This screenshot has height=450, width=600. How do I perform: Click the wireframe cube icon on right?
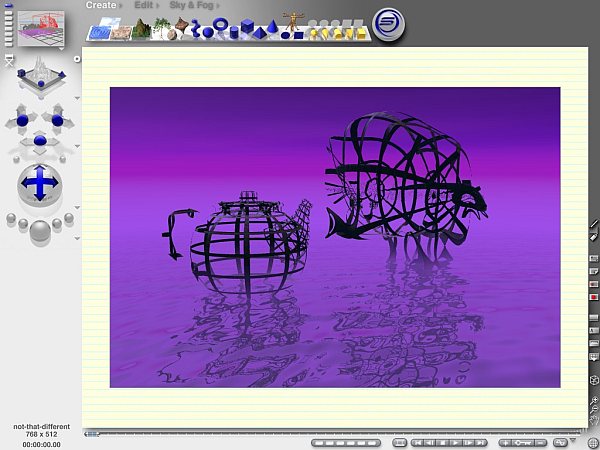point(594,380)
